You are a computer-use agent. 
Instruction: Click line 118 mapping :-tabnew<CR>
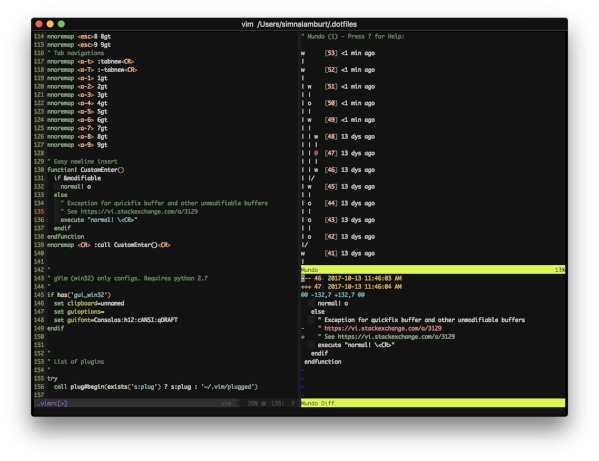tap(92, 70)
